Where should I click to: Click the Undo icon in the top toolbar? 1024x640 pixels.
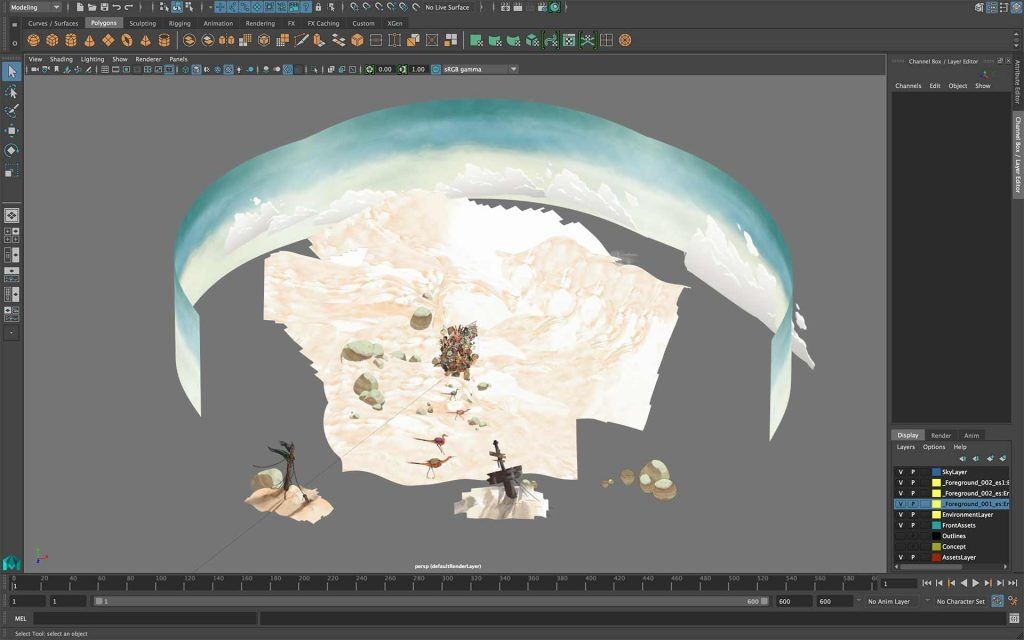115,7
